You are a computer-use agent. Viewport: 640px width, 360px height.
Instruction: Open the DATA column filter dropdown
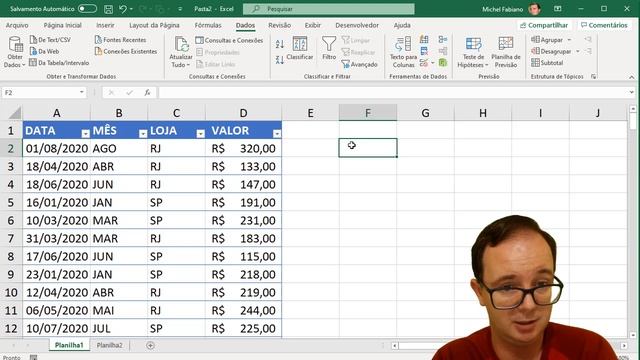pyautogui.click(x=85, y=133)
